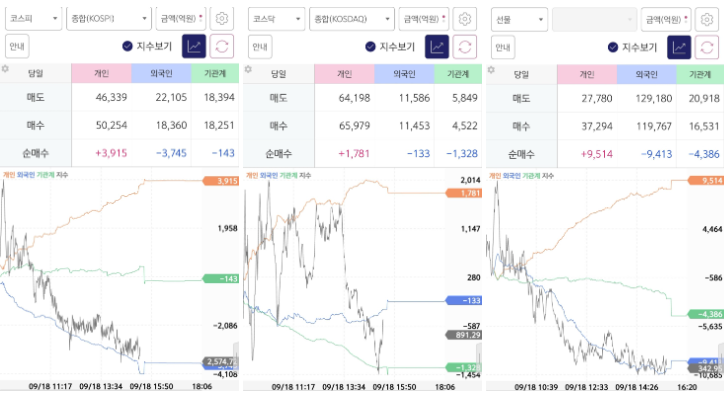Click blue -133 value tag on KOSDAQ chart

(x=464, y=300)
